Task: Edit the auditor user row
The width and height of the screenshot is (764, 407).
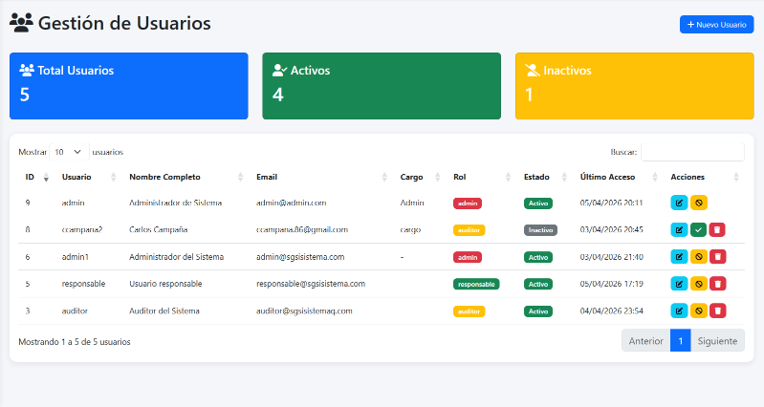Action: point(679,310)
